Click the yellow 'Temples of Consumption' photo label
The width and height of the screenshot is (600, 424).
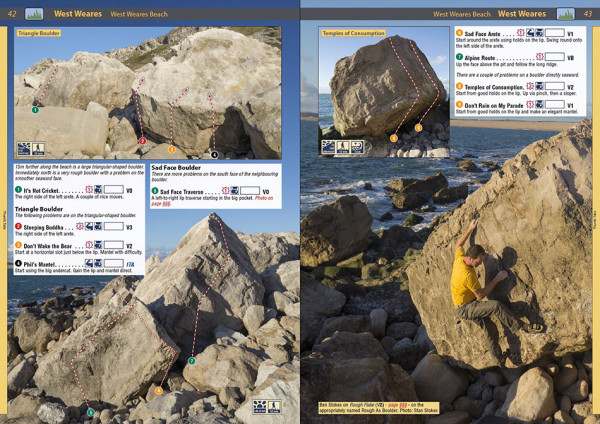tap(353, 33)
